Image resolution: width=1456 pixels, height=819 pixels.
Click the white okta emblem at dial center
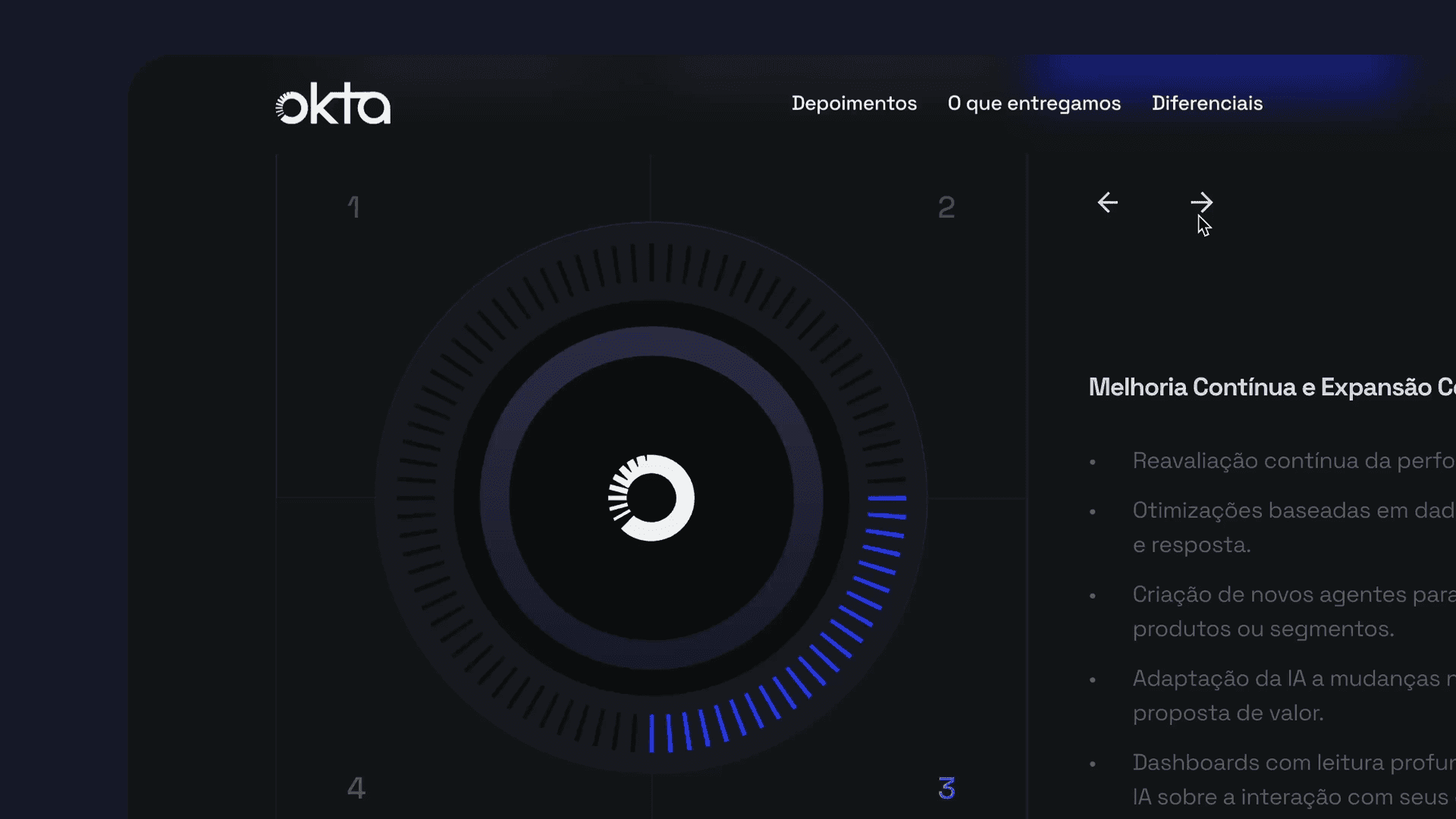(651, 498)
